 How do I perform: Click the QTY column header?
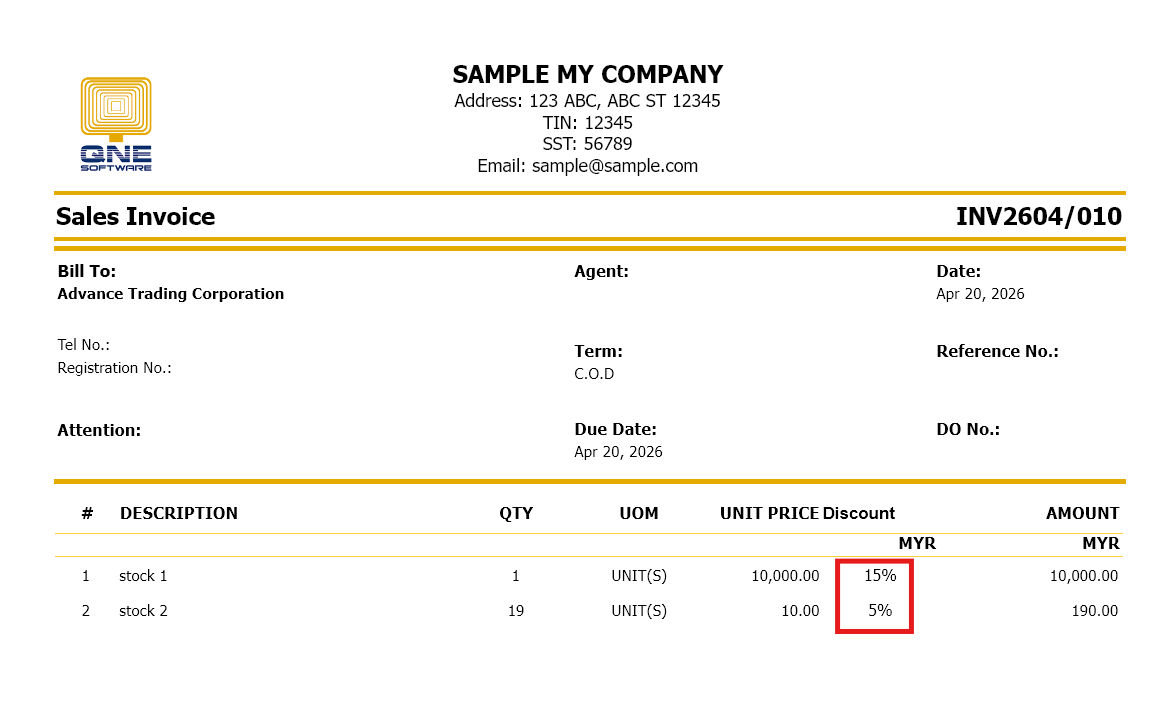(x=516, y=514)
